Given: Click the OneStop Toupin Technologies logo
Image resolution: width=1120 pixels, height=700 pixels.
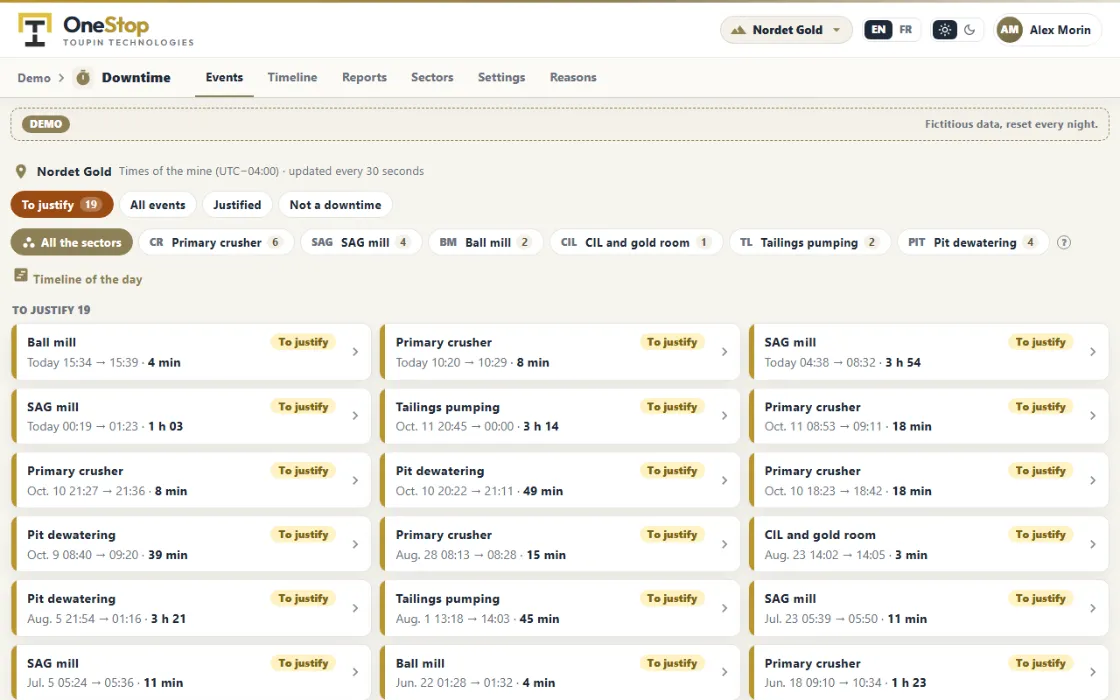Looking at the screenshot, I should (106, 31).
